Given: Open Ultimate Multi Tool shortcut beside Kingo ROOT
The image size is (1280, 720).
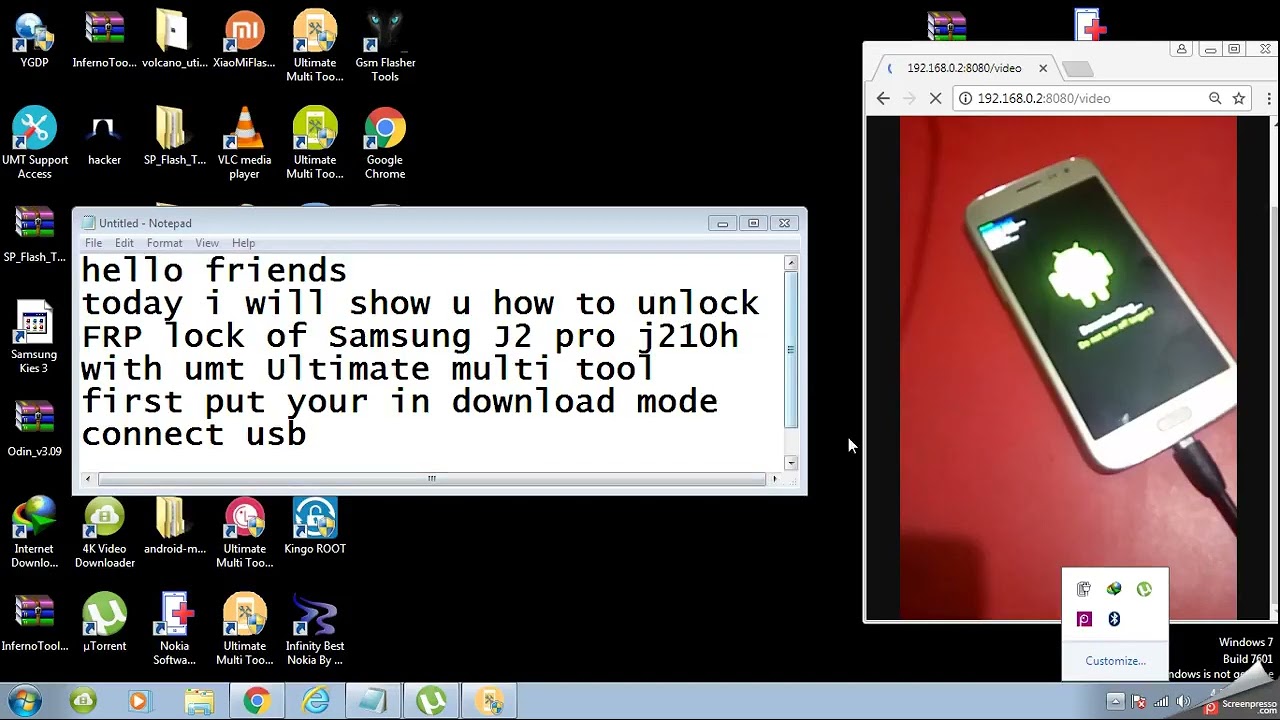Looking at the screenshot, I should (x=244, y=533).
